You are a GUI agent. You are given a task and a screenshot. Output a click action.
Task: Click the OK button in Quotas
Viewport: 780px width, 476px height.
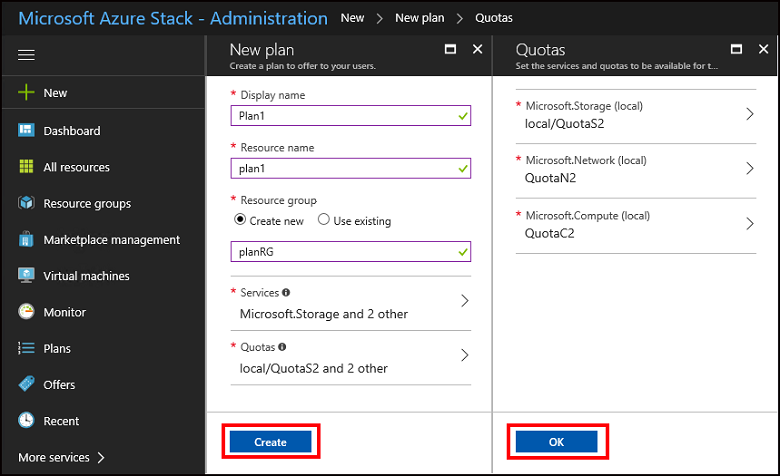[x=556, y=442]
